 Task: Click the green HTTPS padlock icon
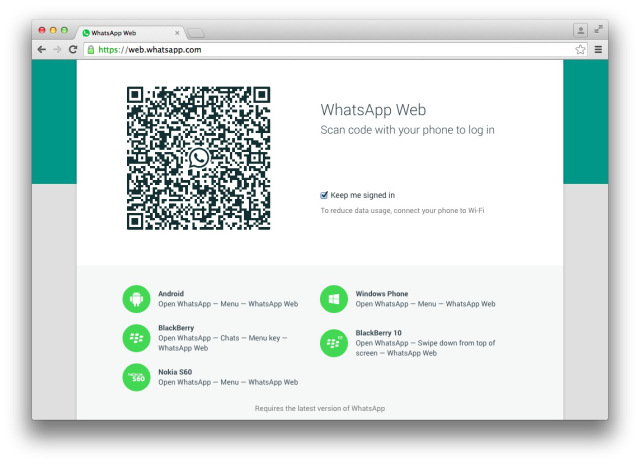coord(91,49)
